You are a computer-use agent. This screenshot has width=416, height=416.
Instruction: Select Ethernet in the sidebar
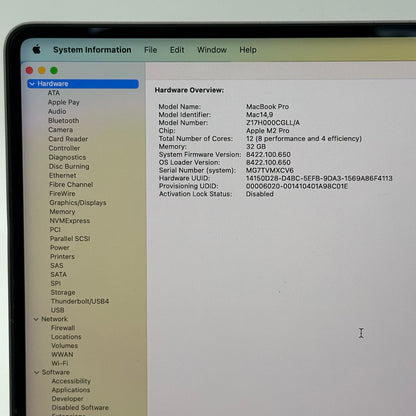click(63, 175)
